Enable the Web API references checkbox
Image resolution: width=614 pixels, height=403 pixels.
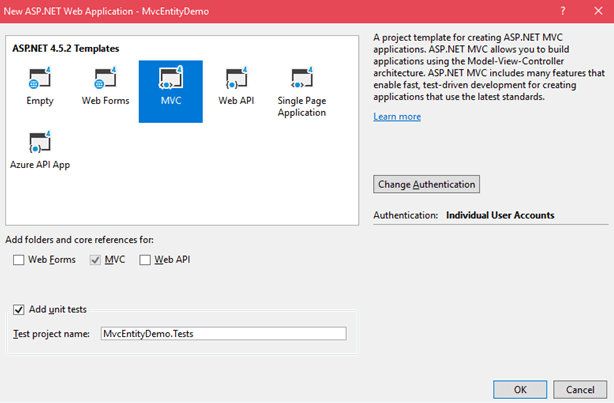[x=145, y=260]
